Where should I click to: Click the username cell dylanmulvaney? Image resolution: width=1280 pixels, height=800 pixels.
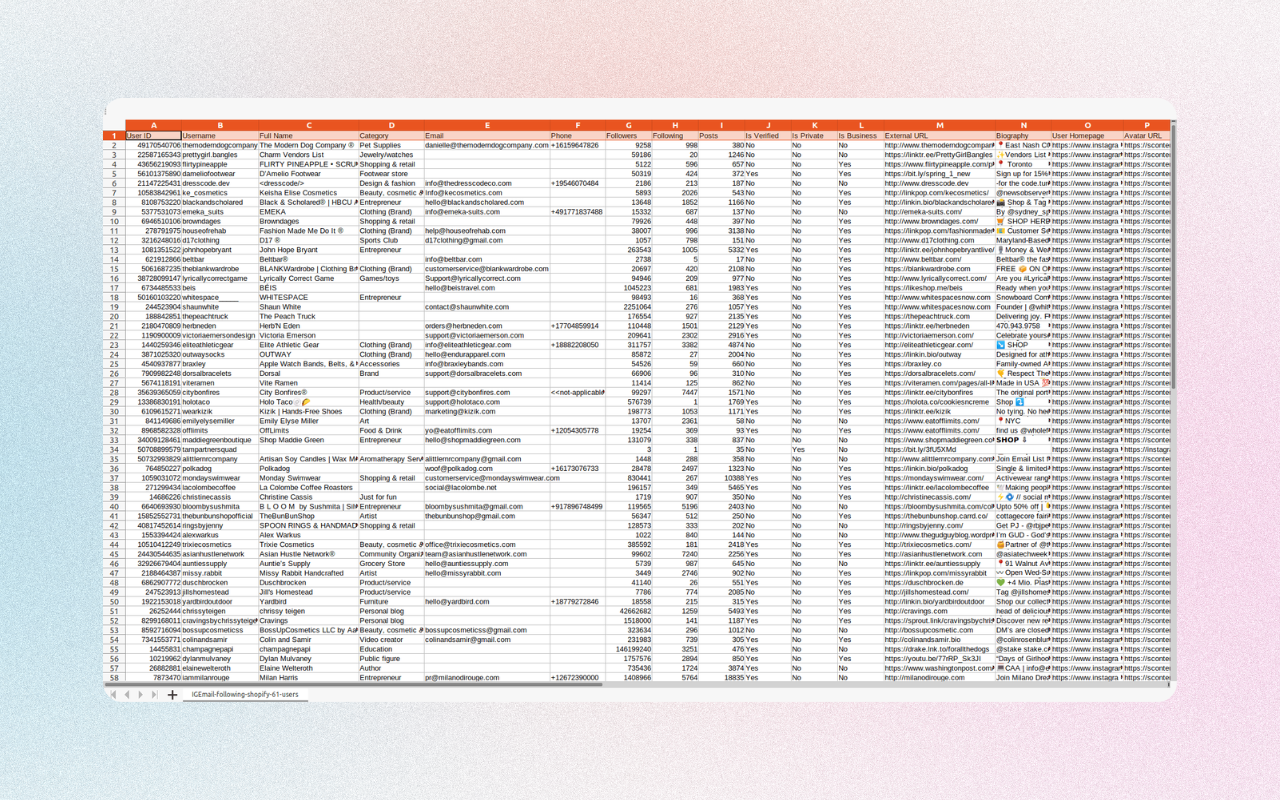click(220, 659)
